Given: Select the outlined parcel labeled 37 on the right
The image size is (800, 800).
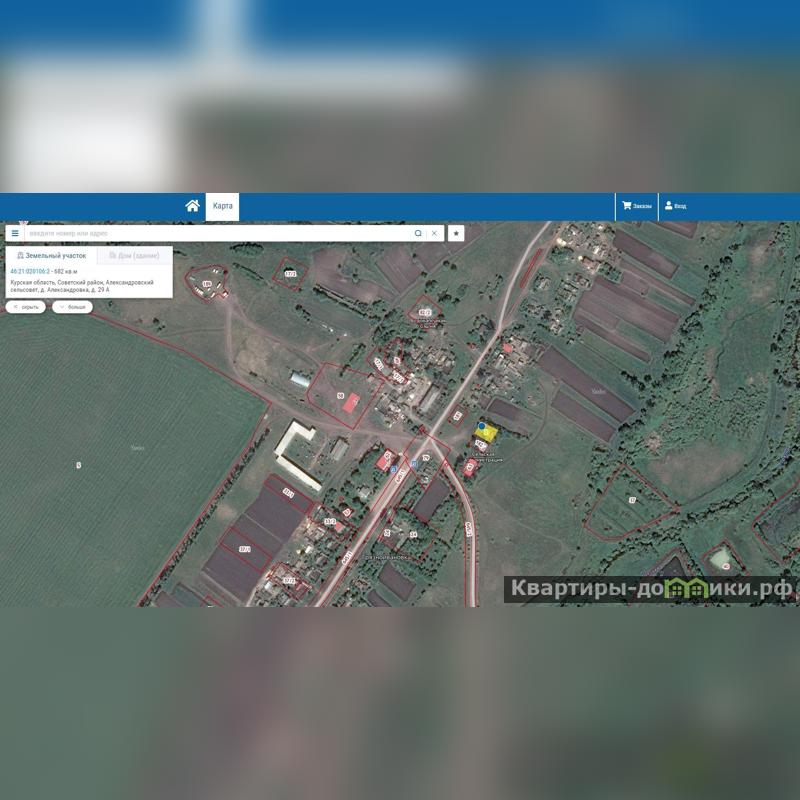Looking at the screenshot, I should [x=630, y=498].
